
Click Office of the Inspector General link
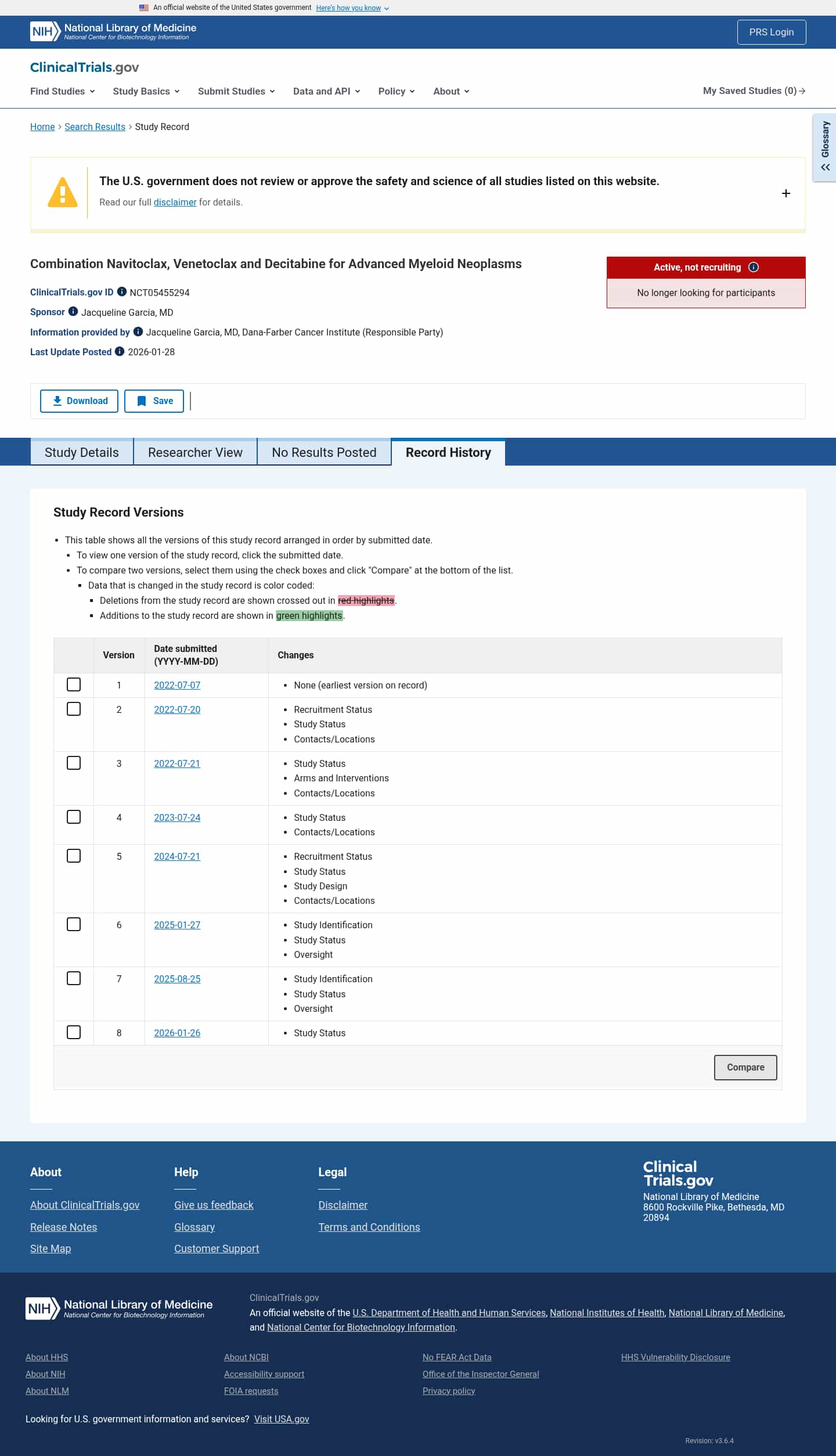pyautogui.click(x=481, y=1374)
